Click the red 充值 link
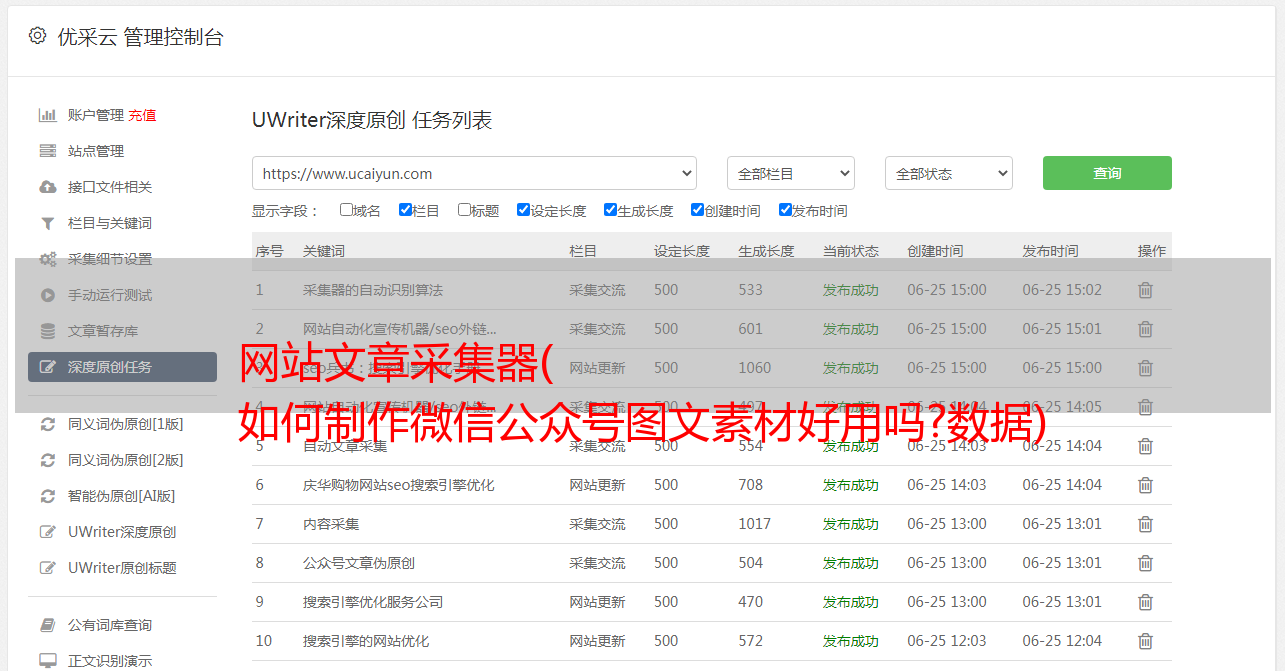Image resolution: width=1285 pixels, height=671 pixels. point(142,115)
